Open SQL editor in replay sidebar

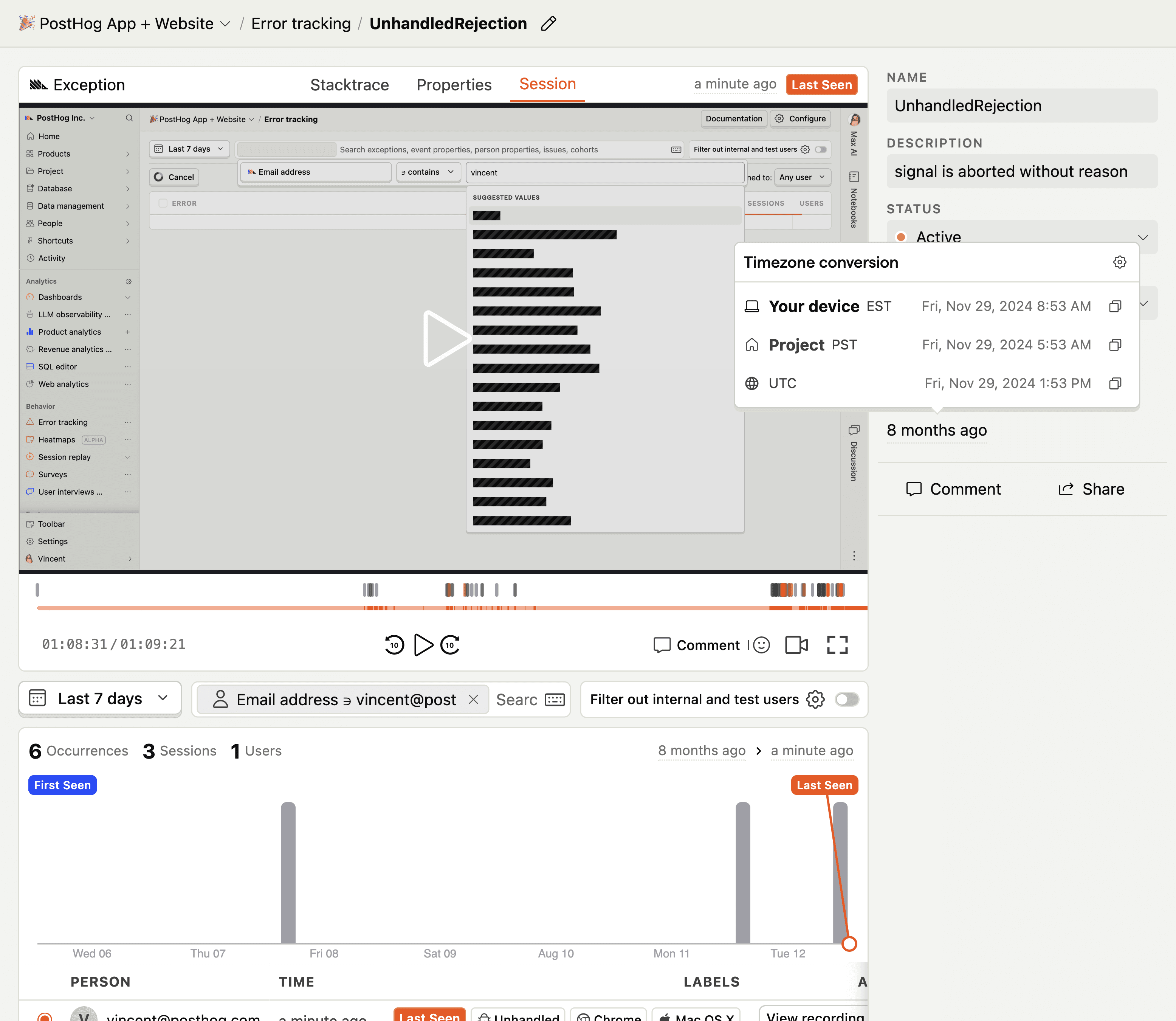57,367
